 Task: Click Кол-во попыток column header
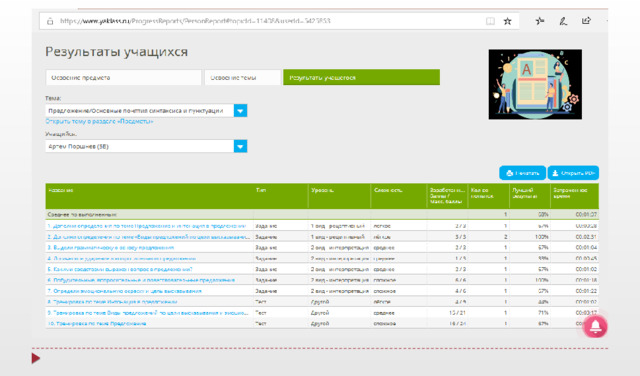pyautogui.click(x=489, y=196)
